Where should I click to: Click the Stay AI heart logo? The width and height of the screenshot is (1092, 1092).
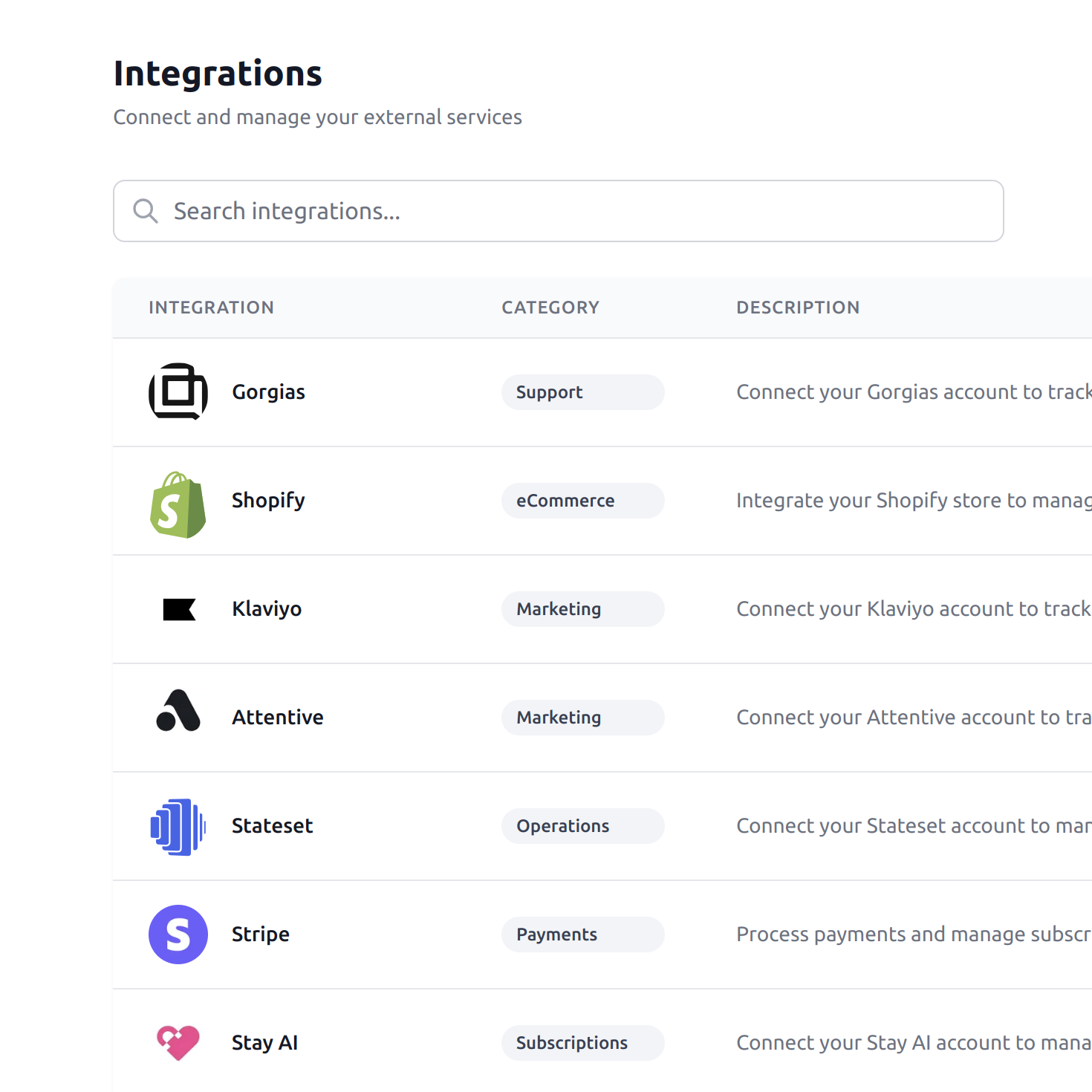(x=178, y=1043)
